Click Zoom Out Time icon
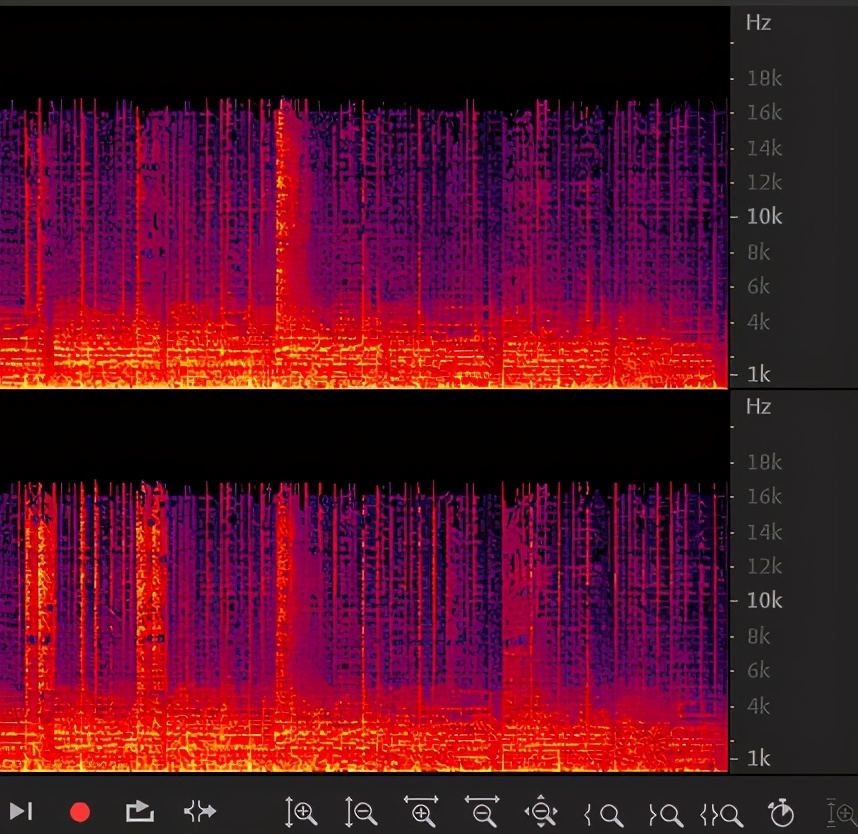Screen dimensions: 858x834 click(x=482, y=811)
